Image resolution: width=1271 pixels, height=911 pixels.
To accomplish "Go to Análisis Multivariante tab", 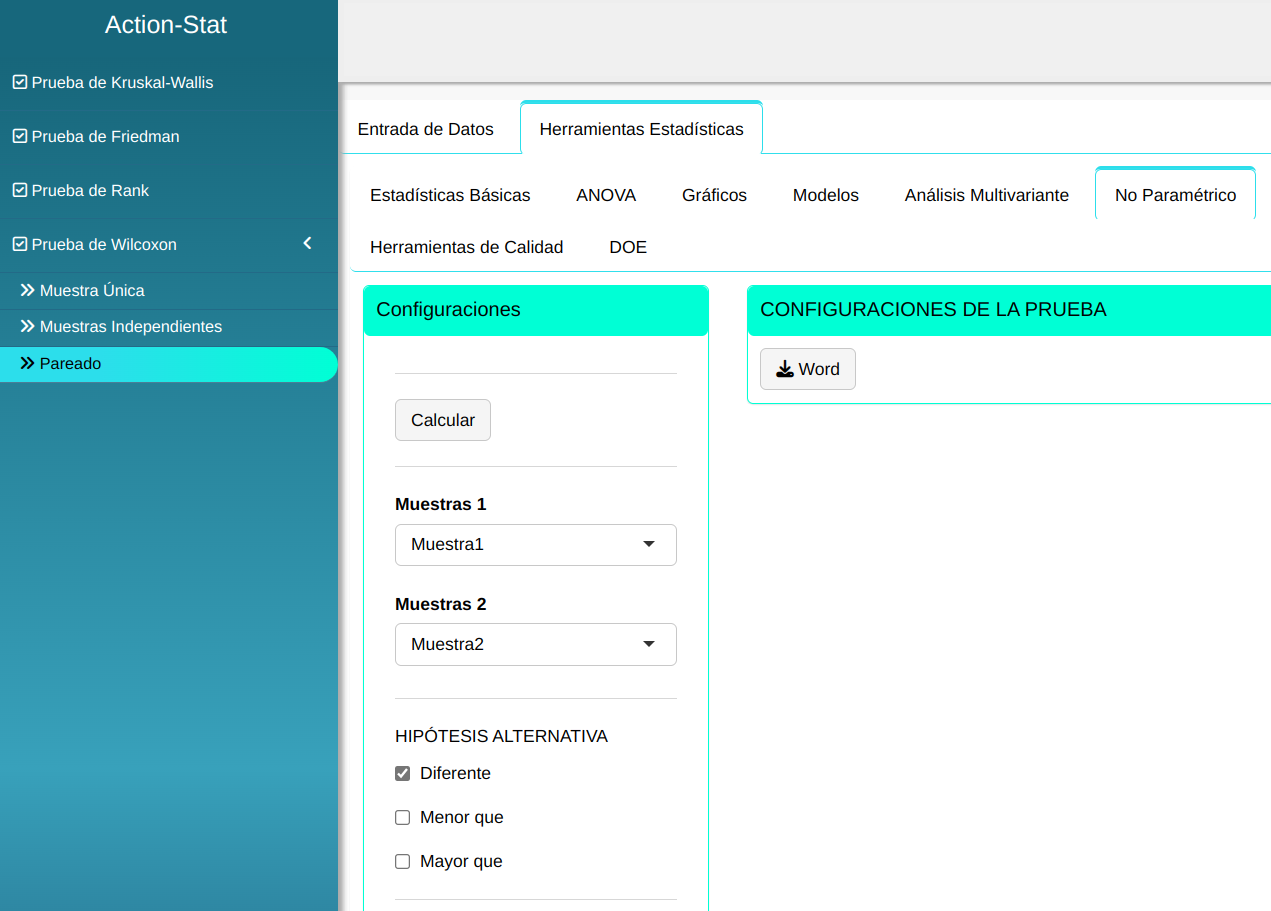I will [986, 196].
